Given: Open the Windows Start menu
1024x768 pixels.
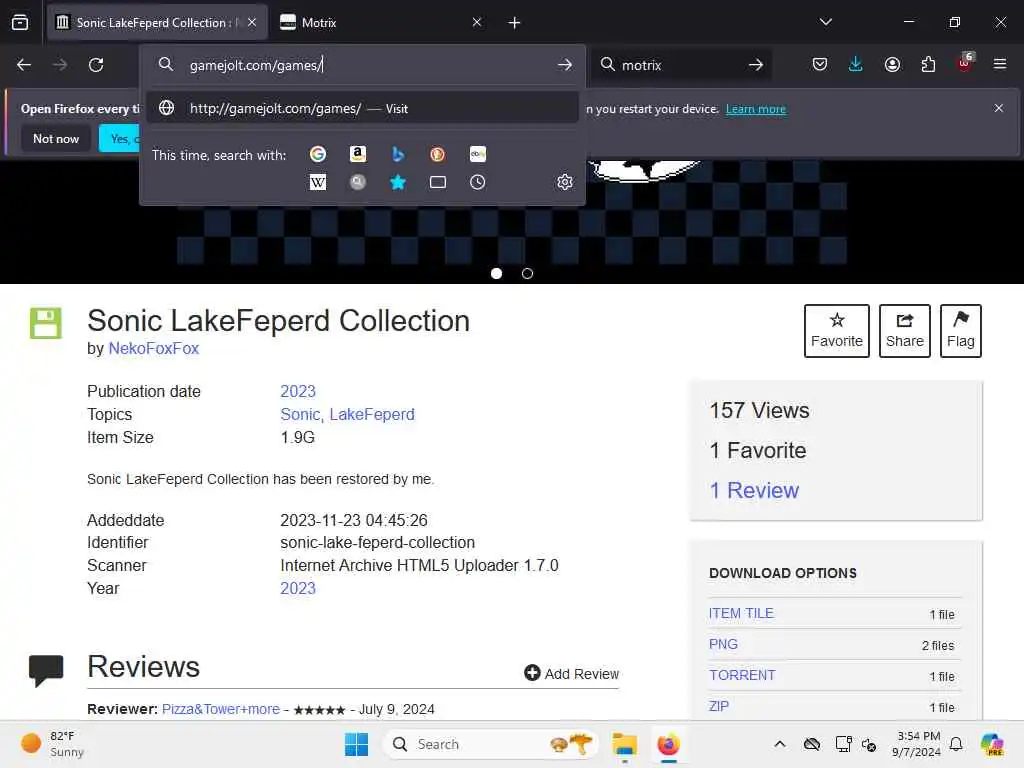Looking at the screenshot, I should click(x=357, y=744).
